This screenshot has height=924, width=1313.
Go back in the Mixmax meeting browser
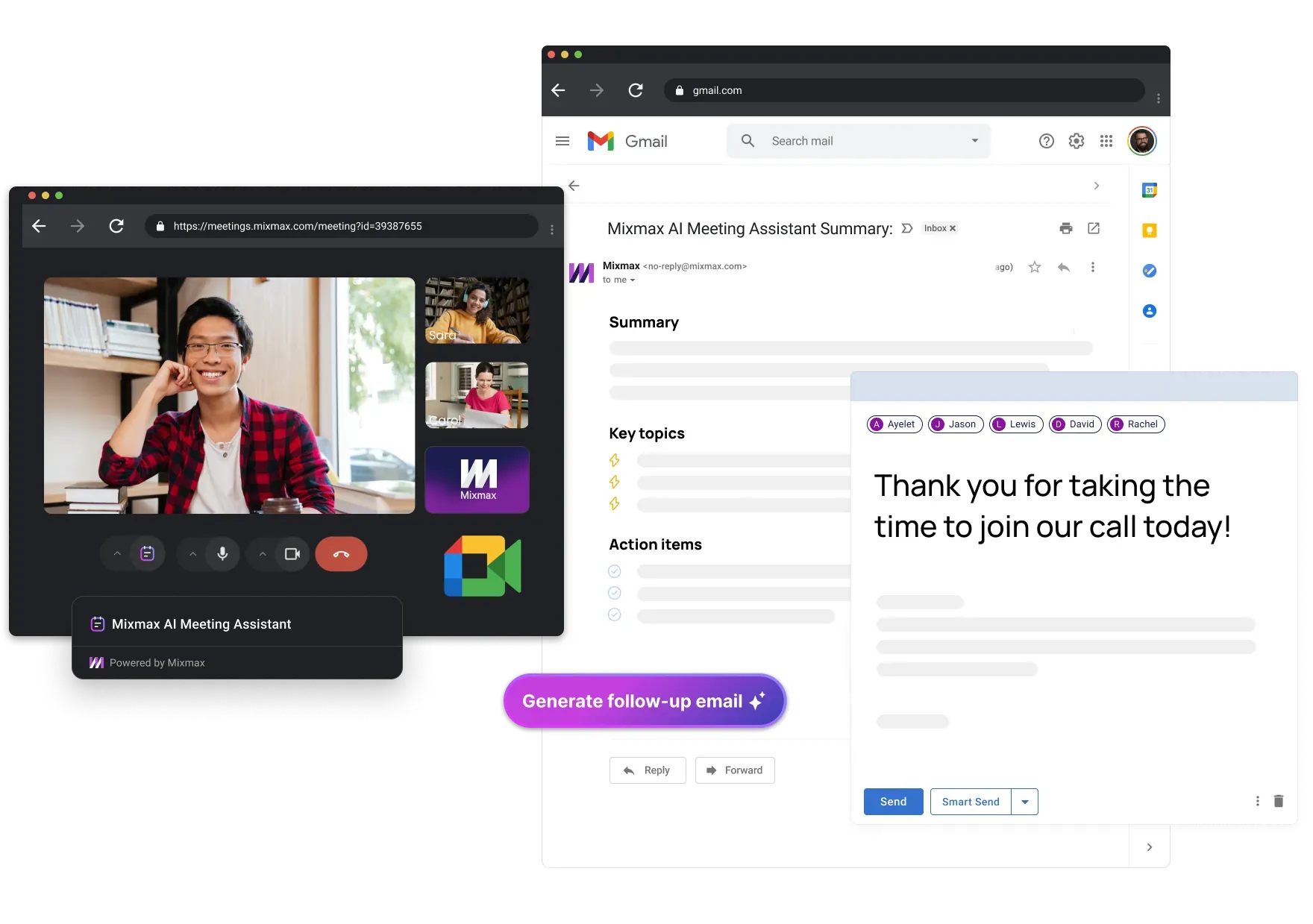coord(39,226)
